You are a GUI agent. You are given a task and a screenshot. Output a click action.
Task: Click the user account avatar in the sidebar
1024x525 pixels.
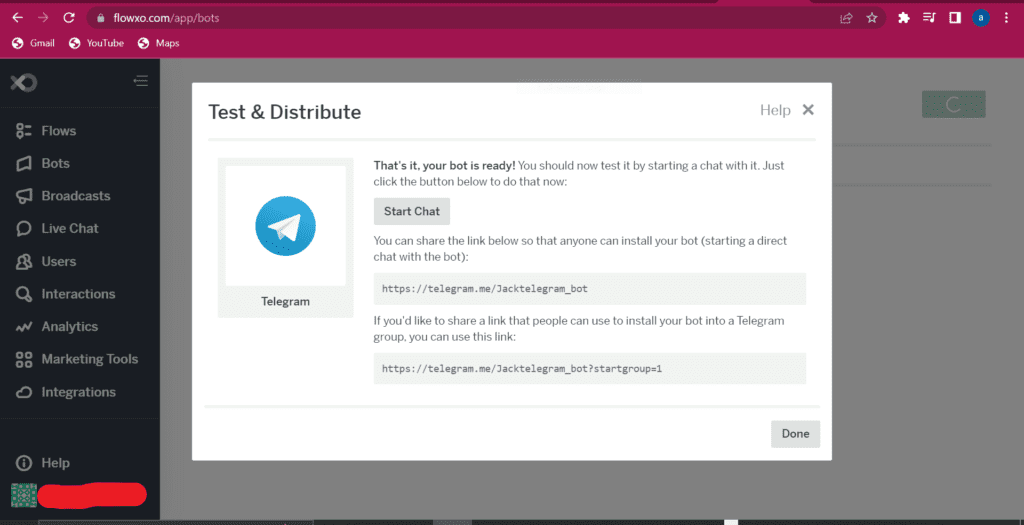[x=24, y=496]
